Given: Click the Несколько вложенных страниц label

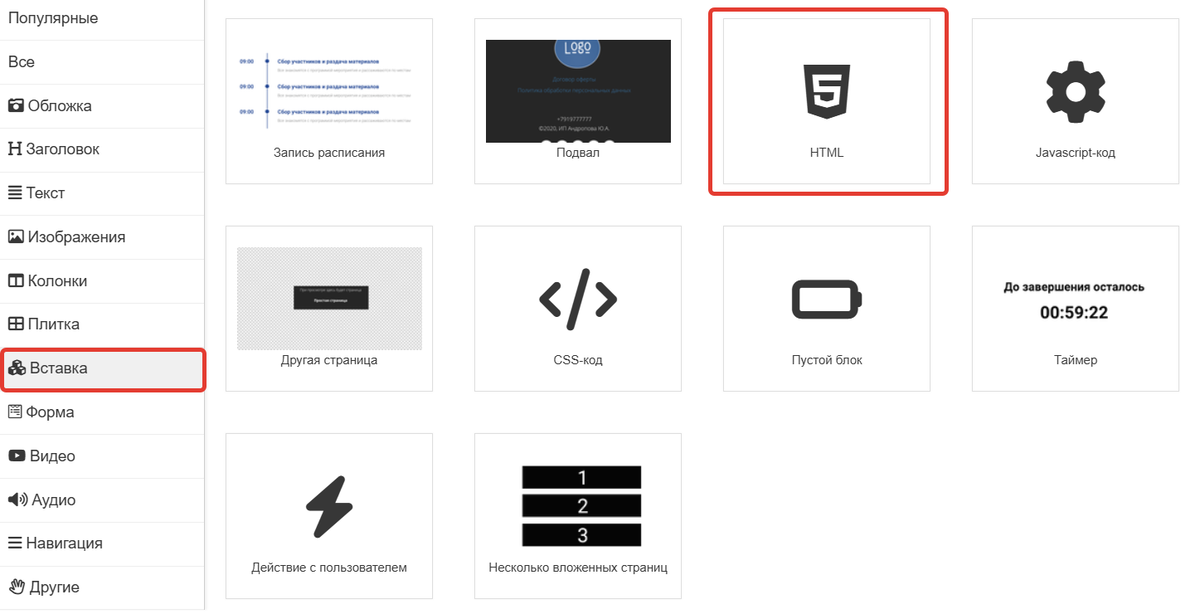Looking at the screenshot, I should (x=578, y=568).
